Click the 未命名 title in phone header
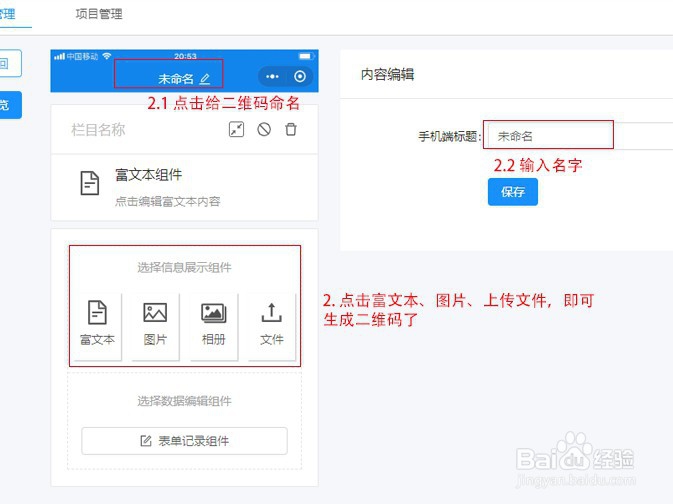This screenshot has height=504, width=673. point(176,79)
